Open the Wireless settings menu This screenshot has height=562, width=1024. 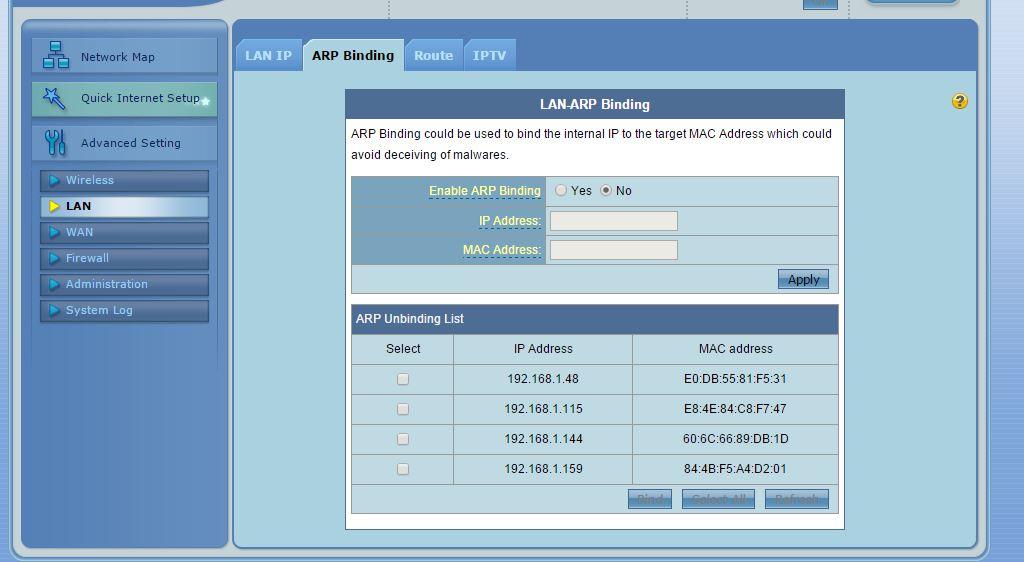click(x=124, y=180)
